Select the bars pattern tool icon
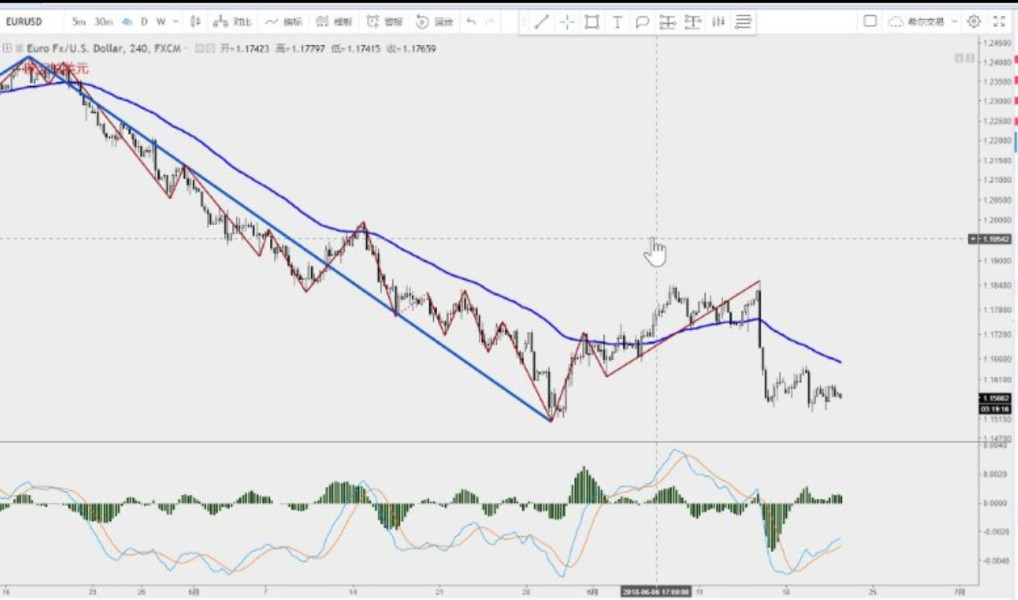Screen dimensions: 1018x600 [x=718, y=22]
